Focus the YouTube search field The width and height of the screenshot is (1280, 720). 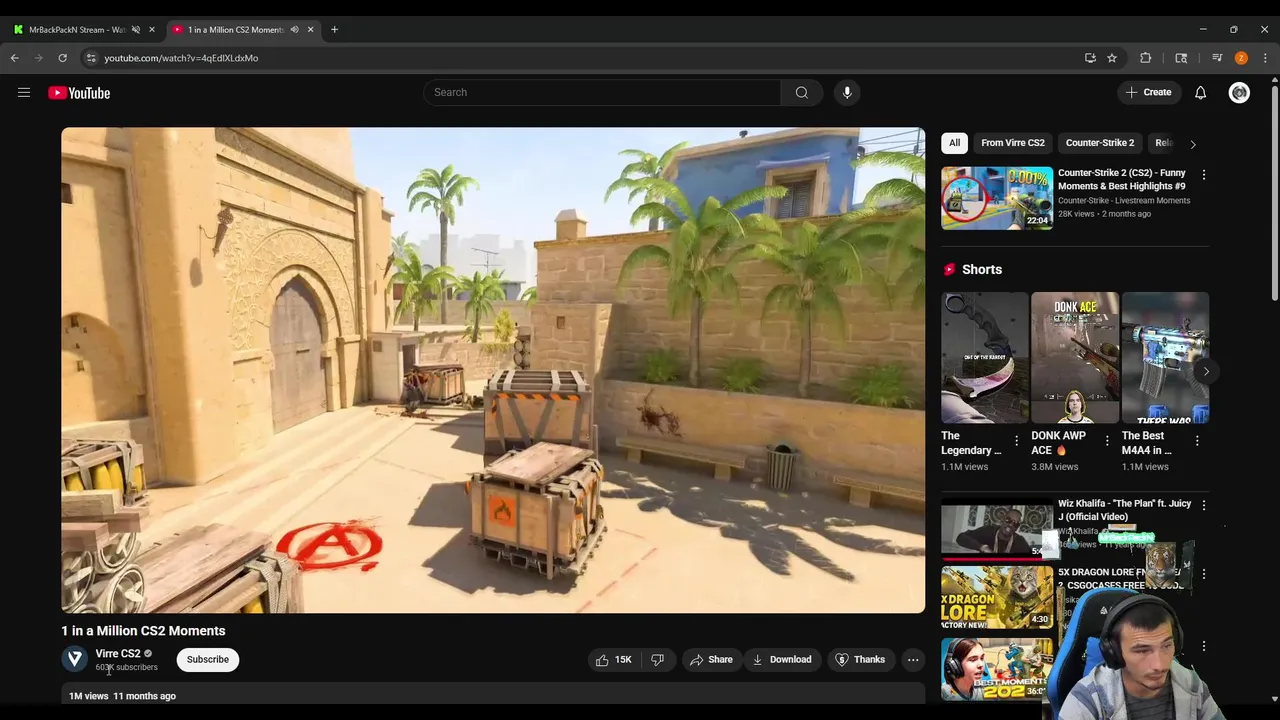(603, 93)
